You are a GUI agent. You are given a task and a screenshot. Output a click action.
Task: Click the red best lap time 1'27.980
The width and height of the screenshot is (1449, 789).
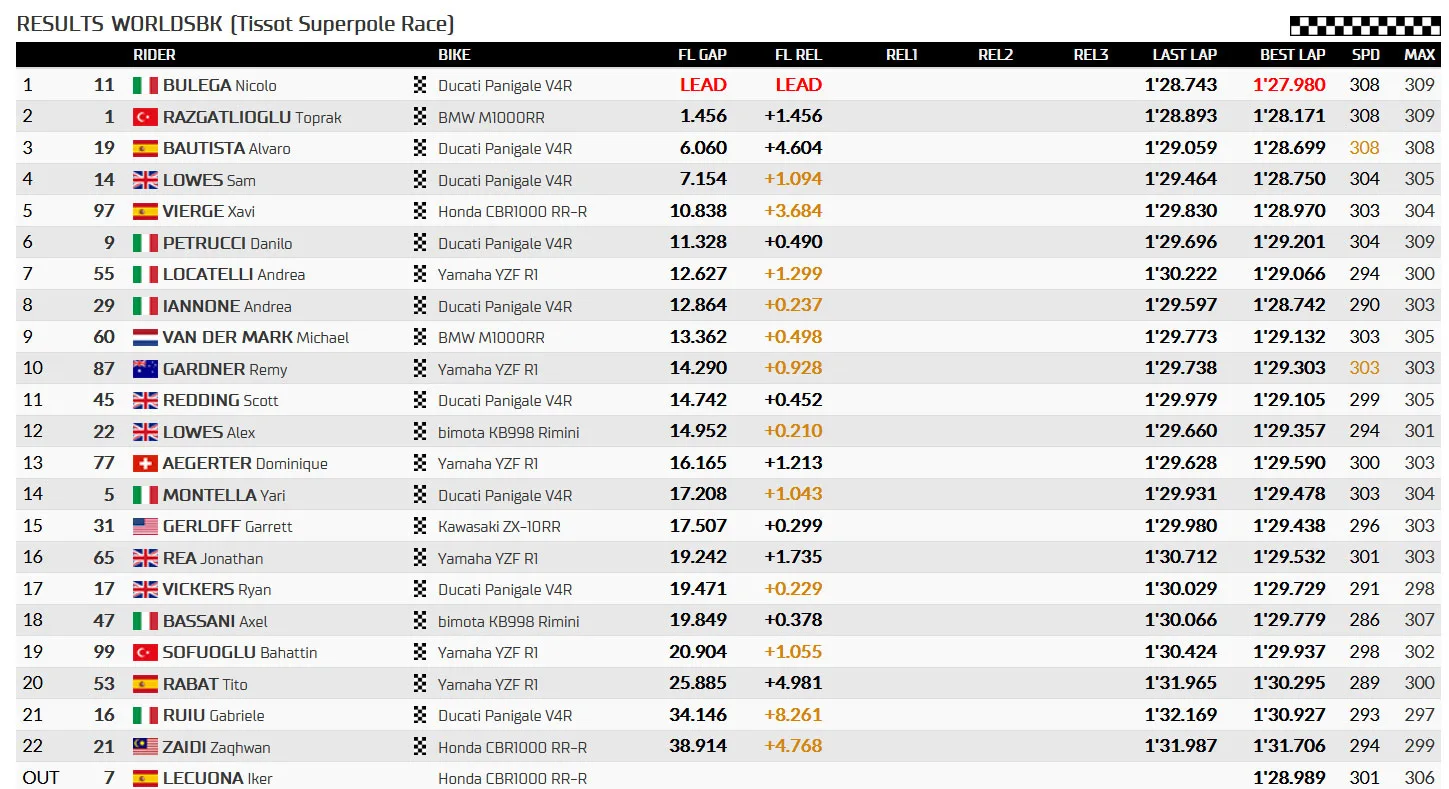pos(1290,85)
